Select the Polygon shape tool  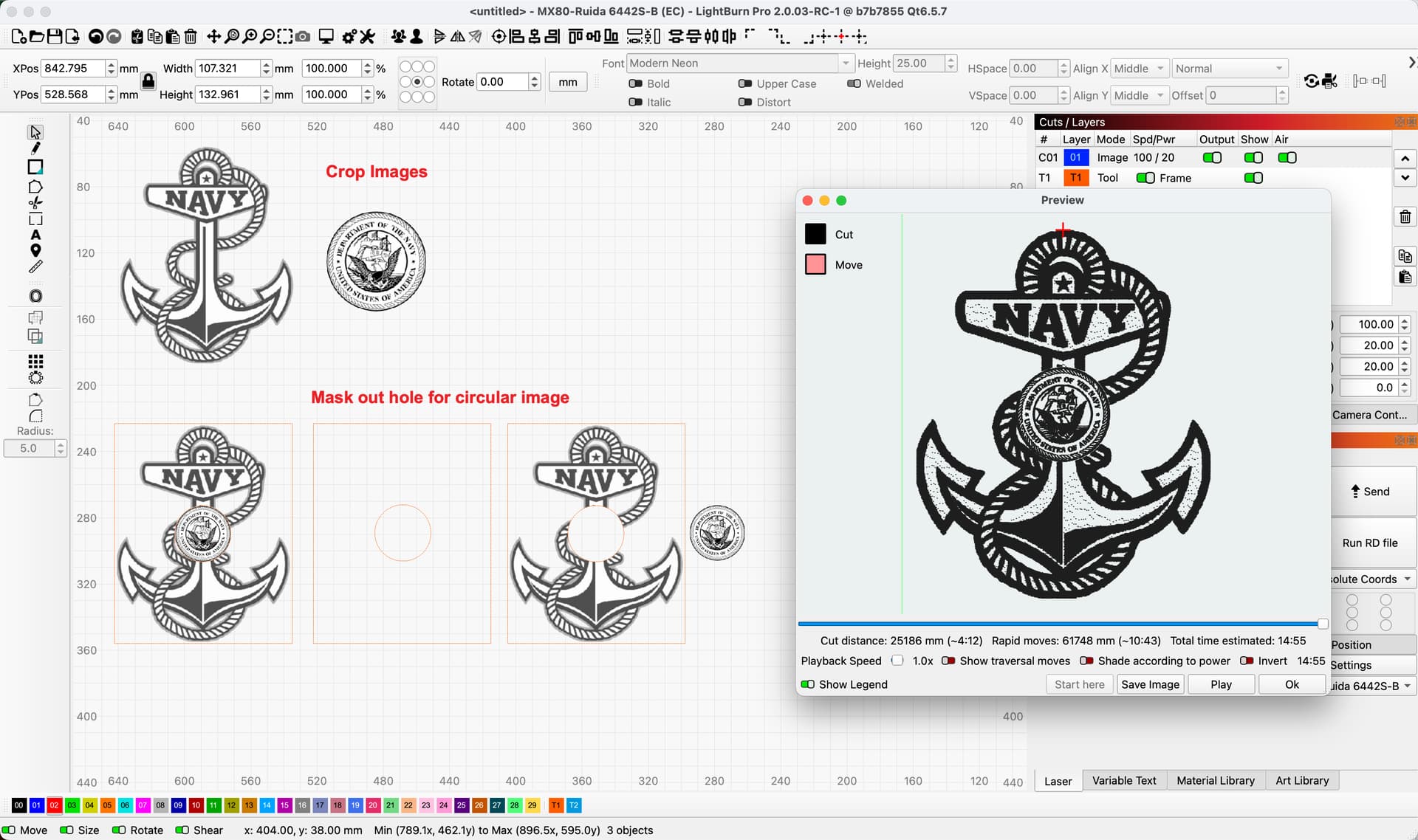click(x=35, y=187)
